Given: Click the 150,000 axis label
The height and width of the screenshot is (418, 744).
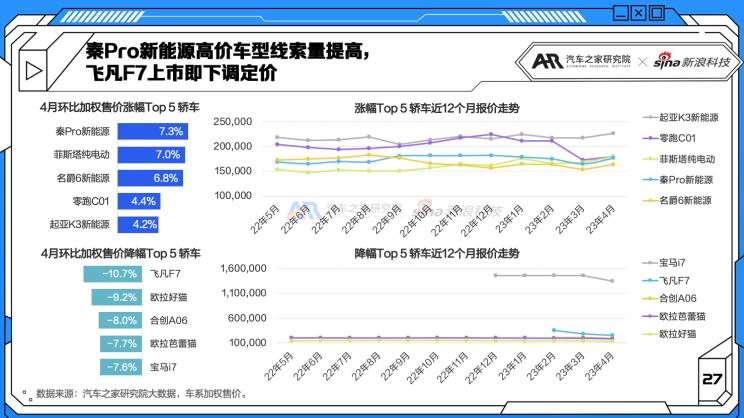Looking at the screenshot, I should coord(232,171).
